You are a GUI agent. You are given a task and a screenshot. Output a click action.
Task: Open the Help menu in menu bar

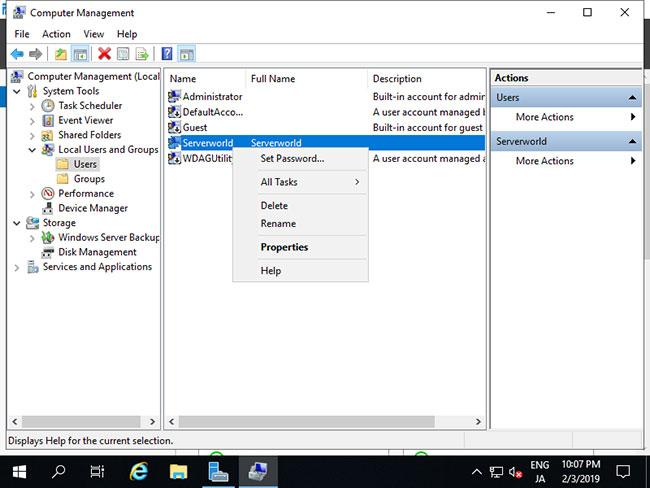127,34
